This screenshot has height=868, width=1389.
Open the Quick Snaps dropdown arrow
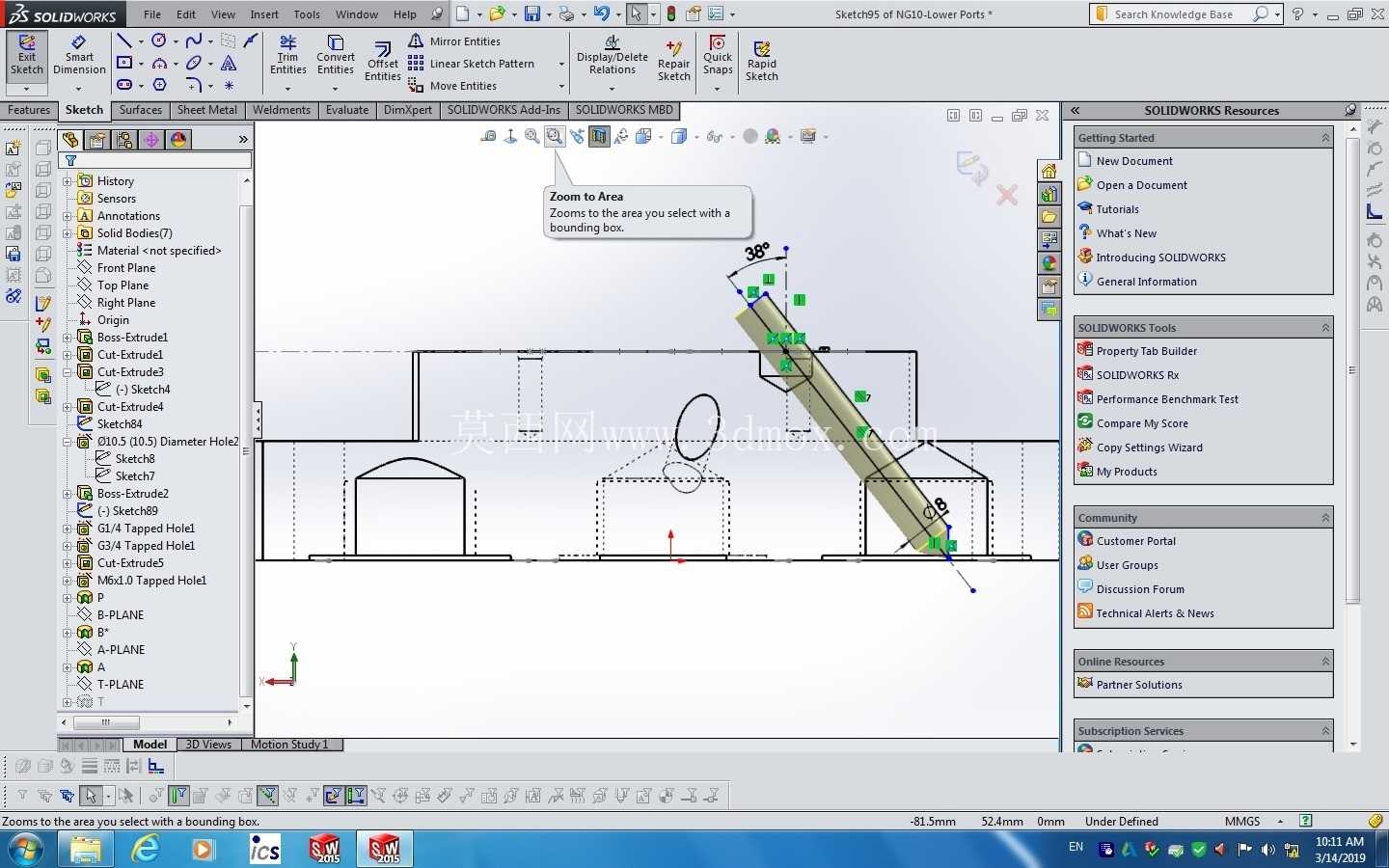[x=718, y=89]
